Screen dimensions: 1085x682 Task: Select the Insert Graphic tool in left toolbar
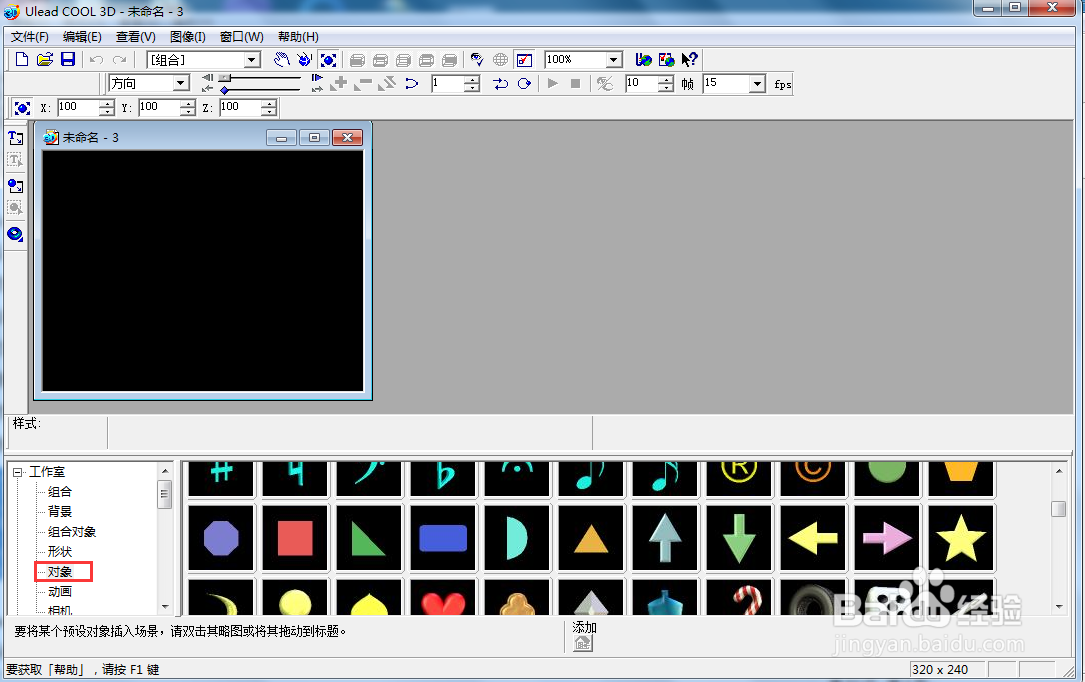coord(15,186)
